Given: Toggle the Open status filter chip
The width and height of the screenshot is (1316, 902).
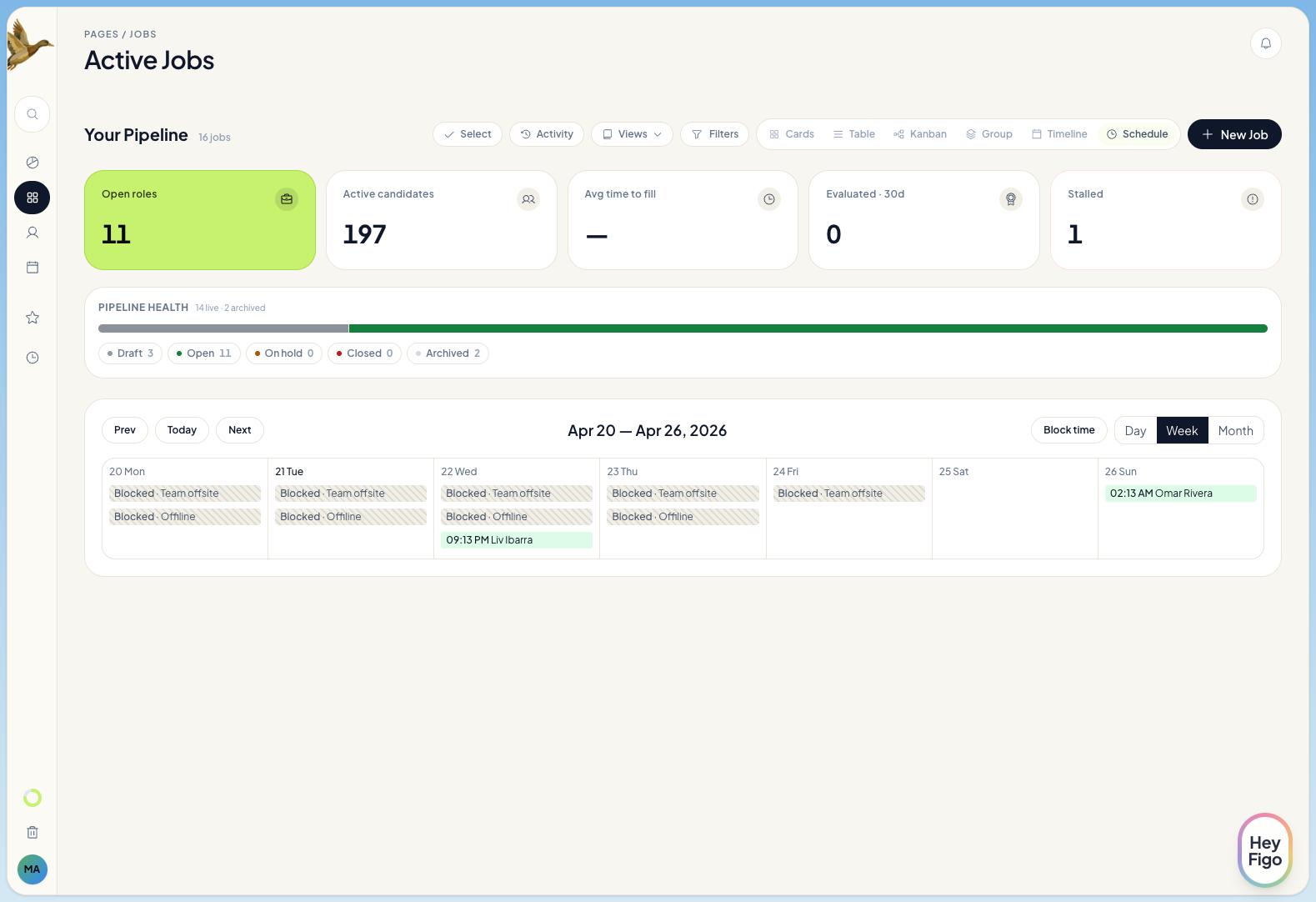Looking at the screenshot, I should pyautogui.click(x=203, y=353).
